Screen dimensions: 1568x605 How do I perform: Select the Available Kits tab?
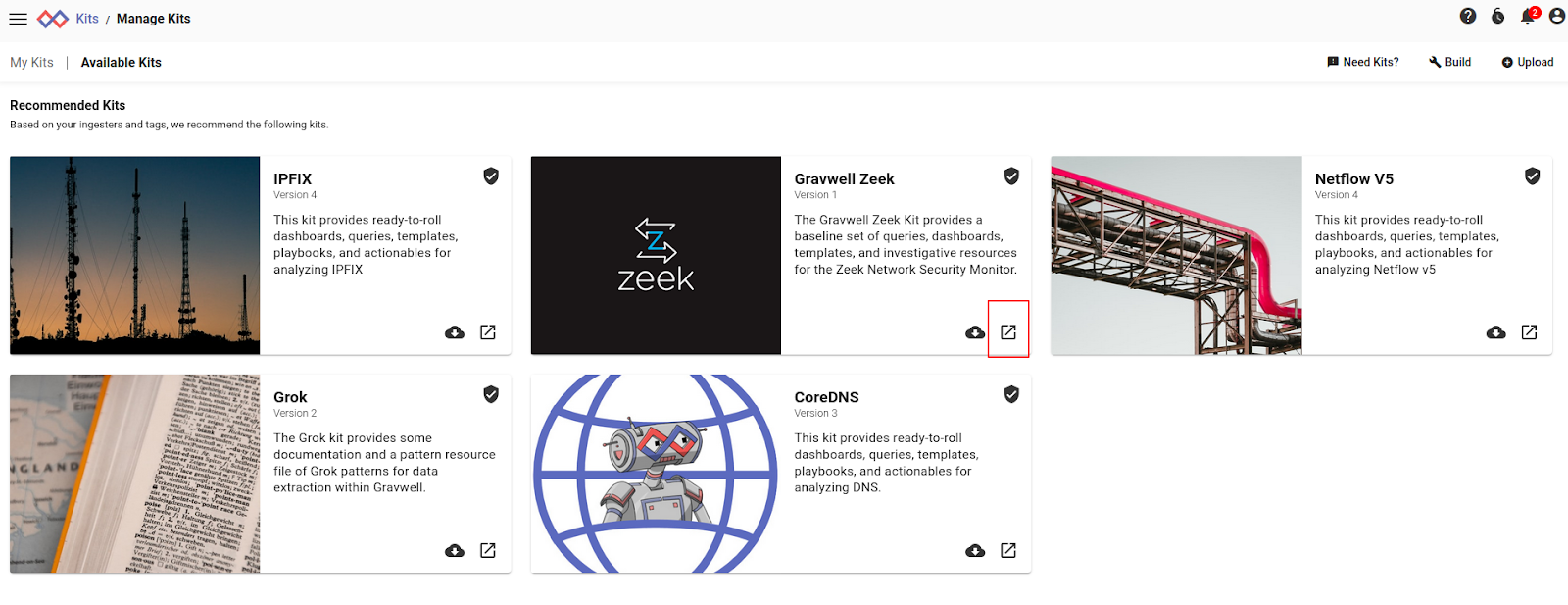pyautogui.click(x=121, y=62)
